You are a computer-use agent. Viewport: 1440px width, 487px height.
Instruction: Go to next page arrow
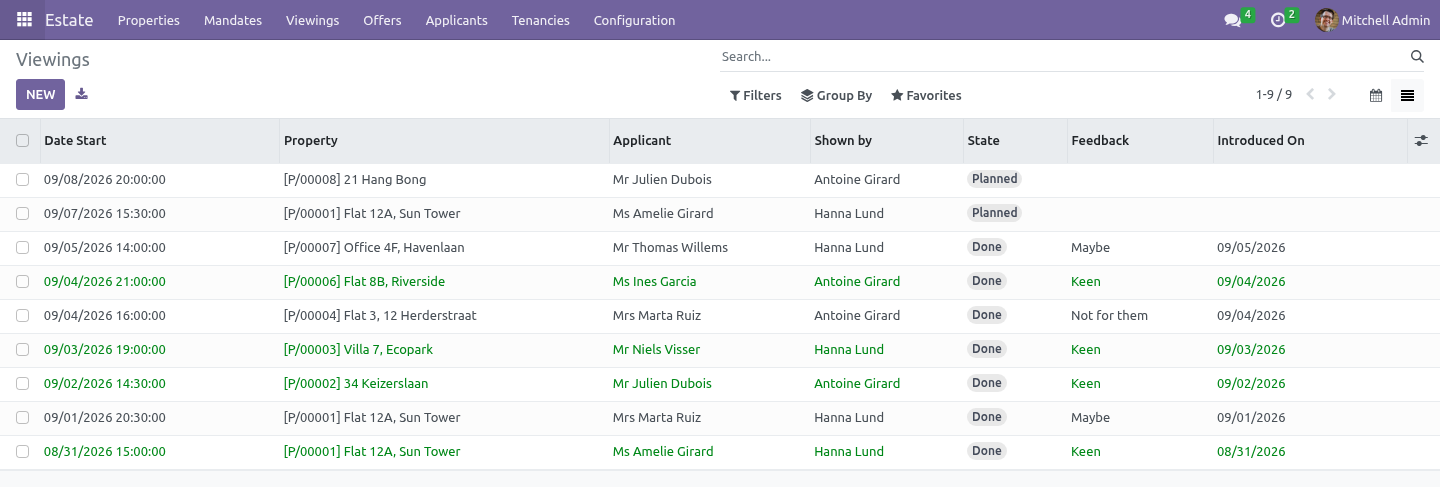tap(1332, 95)
